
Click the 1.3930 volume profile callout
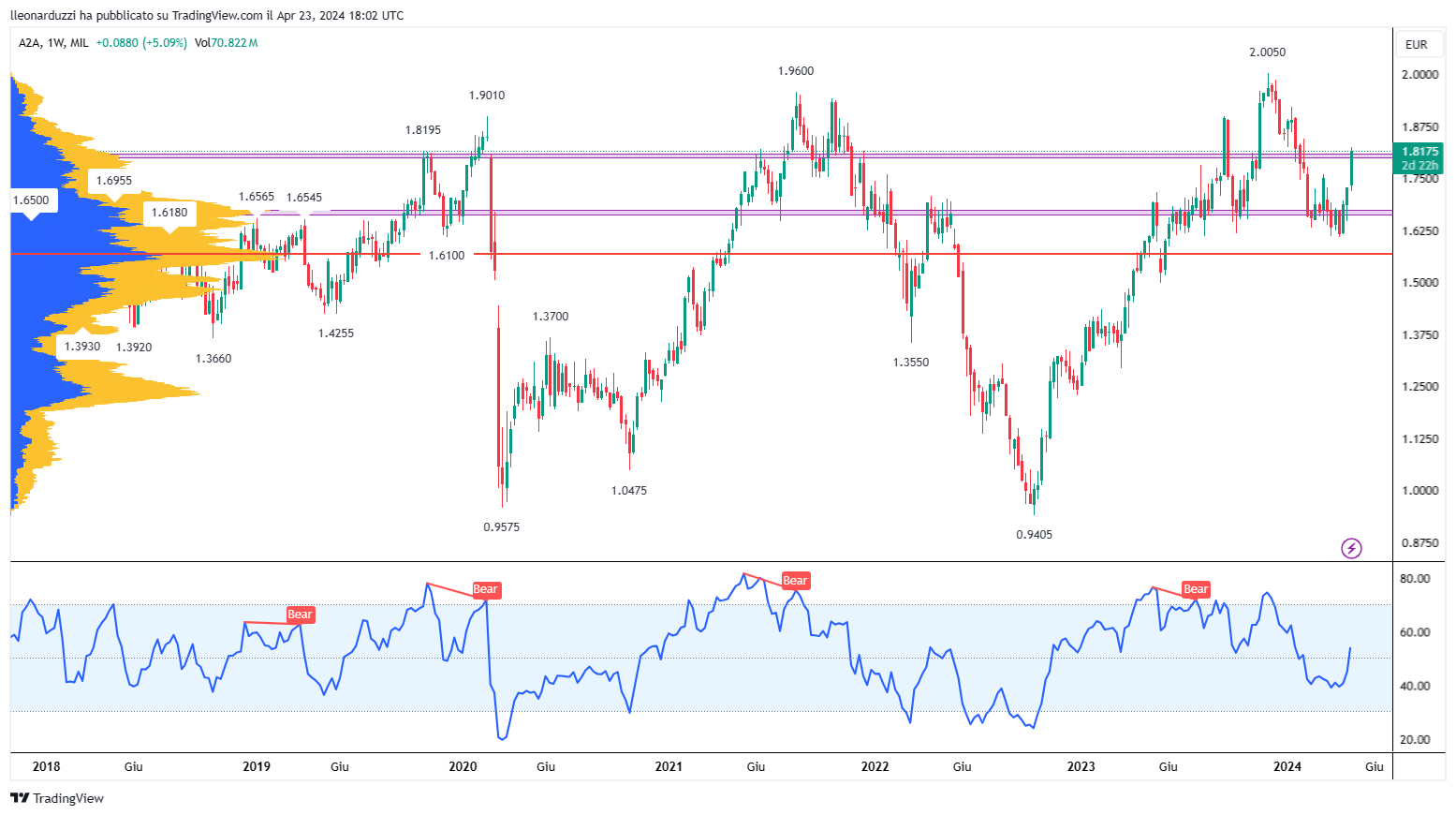[x=82, y=347]
